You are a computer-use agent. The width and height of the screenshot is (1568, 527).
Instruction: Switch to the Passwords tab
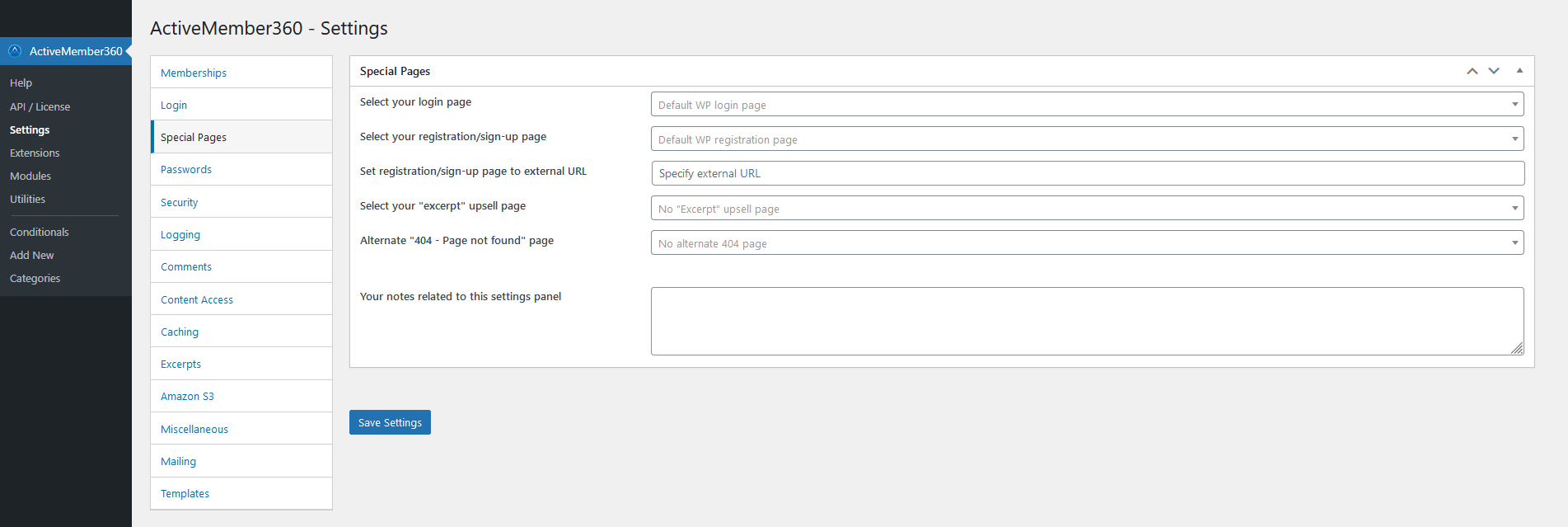(186, 169)
